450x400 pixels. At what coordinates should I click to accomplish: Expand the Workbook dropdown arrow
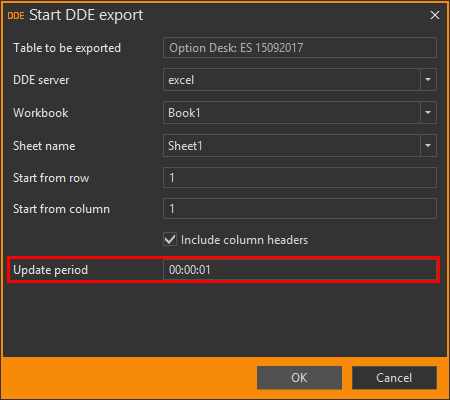(x=428, y=113)
